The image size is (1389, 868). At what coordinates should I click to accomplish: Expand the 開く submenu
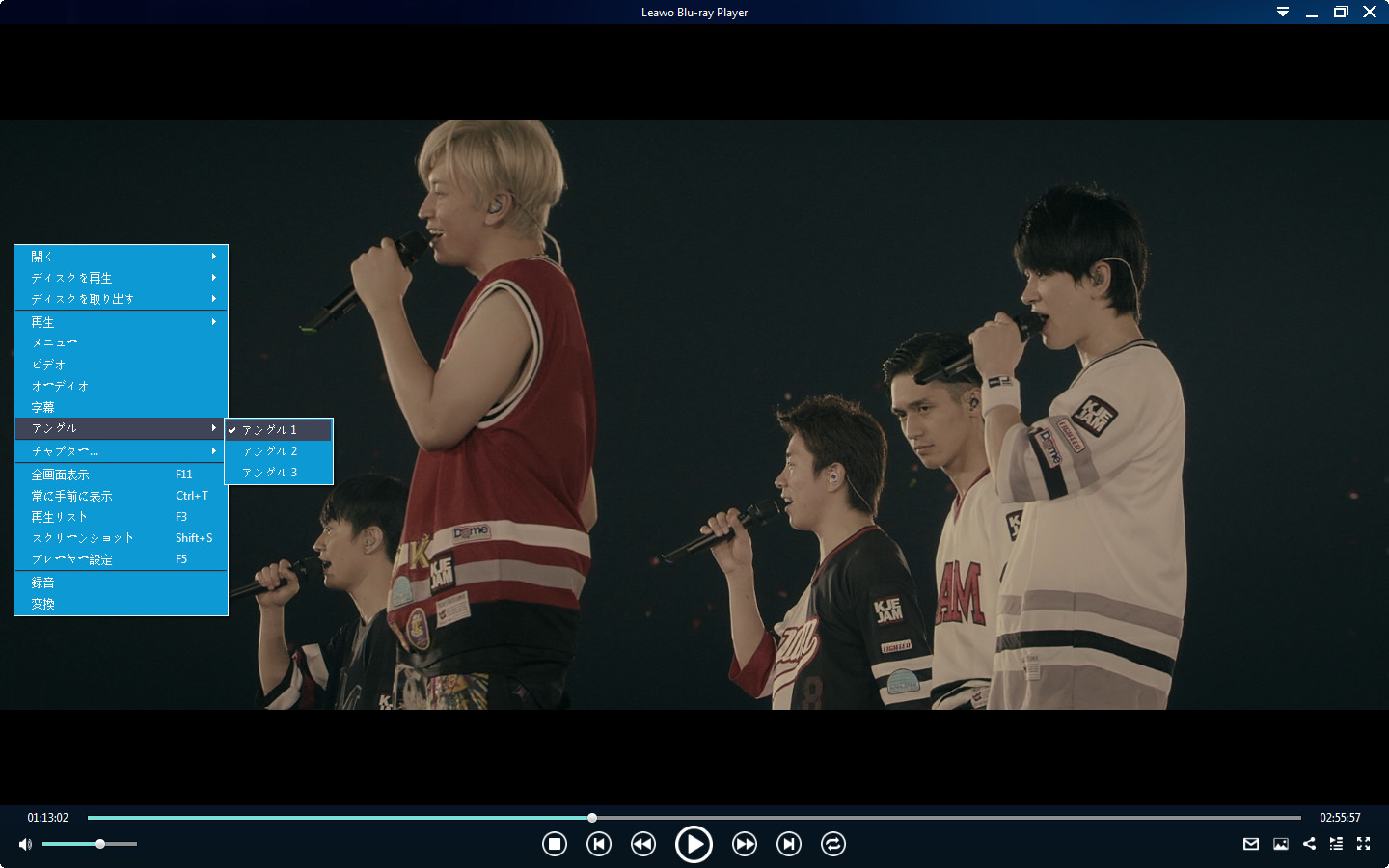point(121,257)
